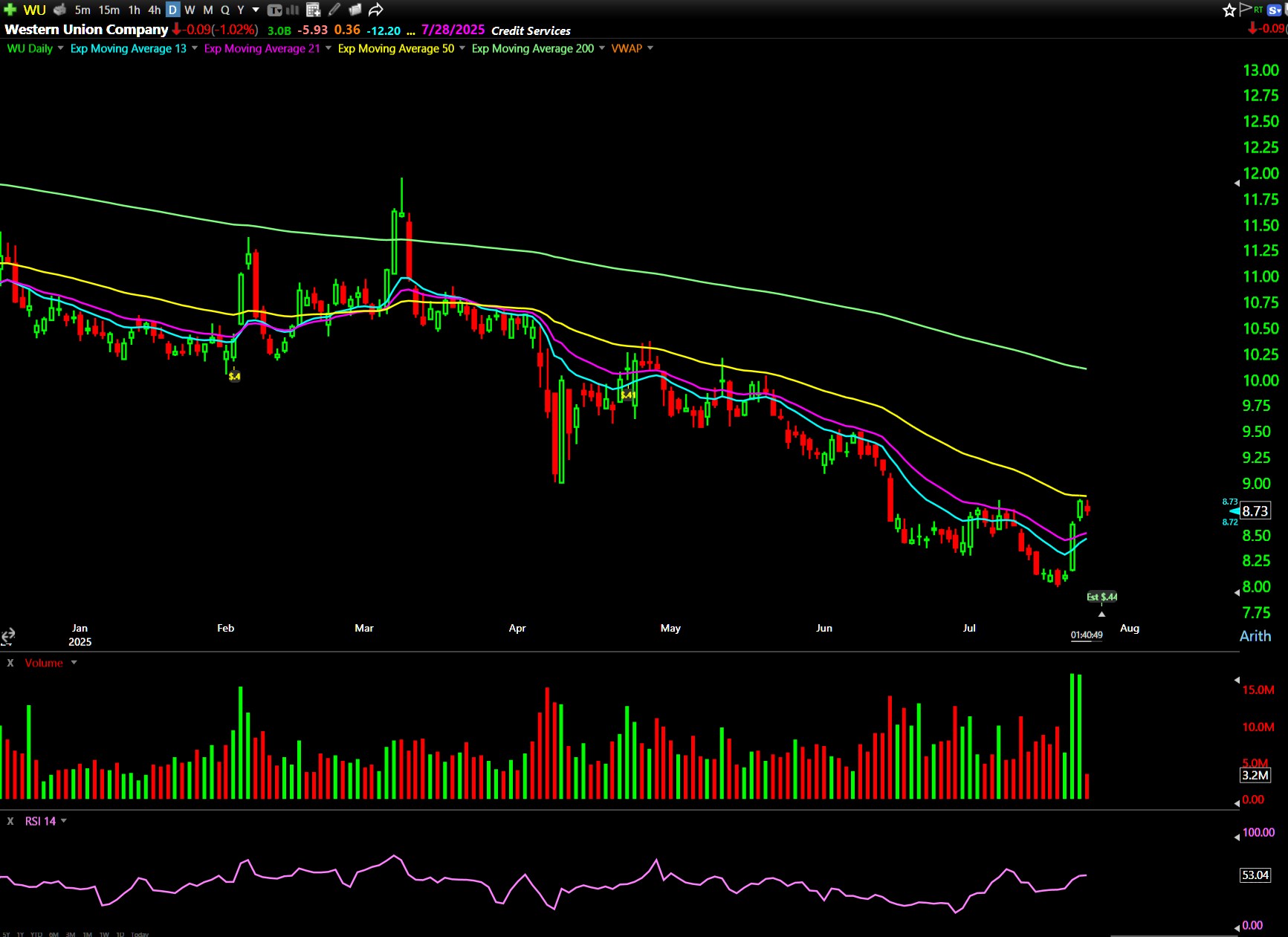Click the ellipsis more-data button
Screen dimensions: 1288x937
411,31
